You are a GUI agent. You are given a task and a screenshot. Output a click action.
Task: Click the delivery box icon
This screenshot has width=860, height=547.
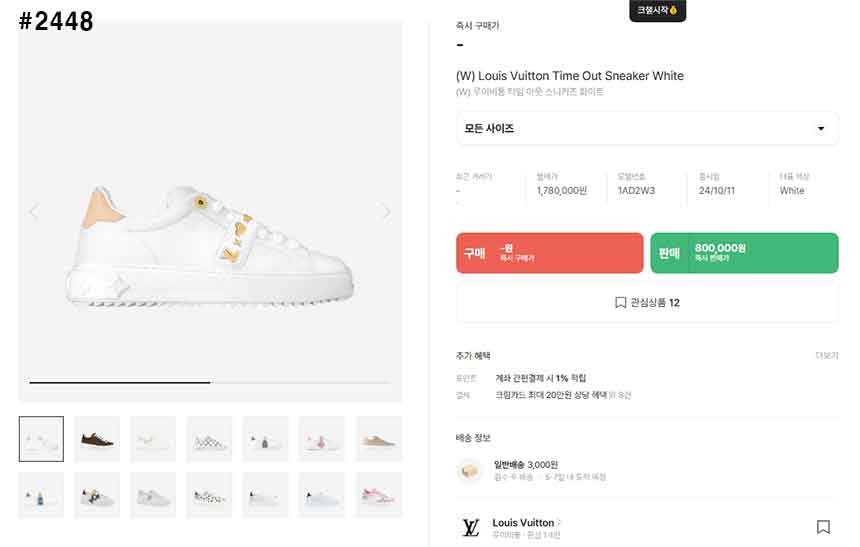[470, 470]
